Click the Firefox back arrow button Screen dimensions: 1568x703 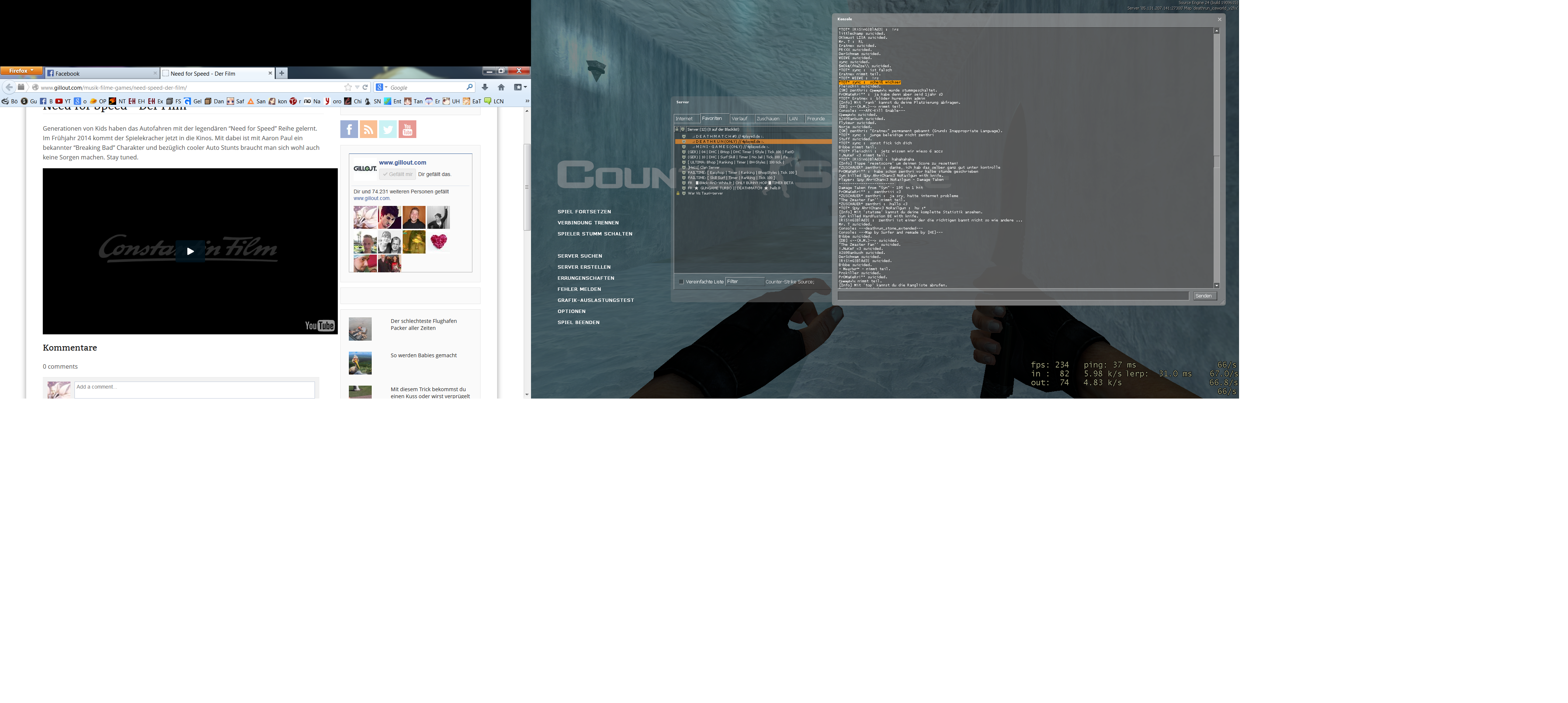pos(9,87)
